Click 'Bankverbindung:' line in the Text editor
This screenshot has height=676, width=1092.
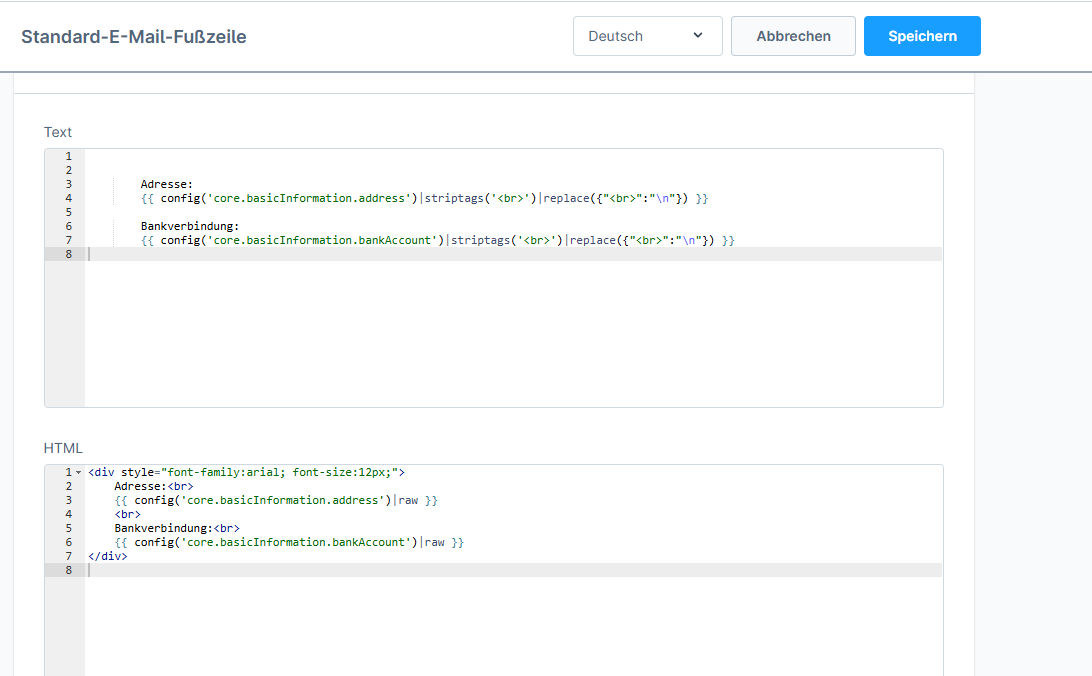(x=190, y=226)
